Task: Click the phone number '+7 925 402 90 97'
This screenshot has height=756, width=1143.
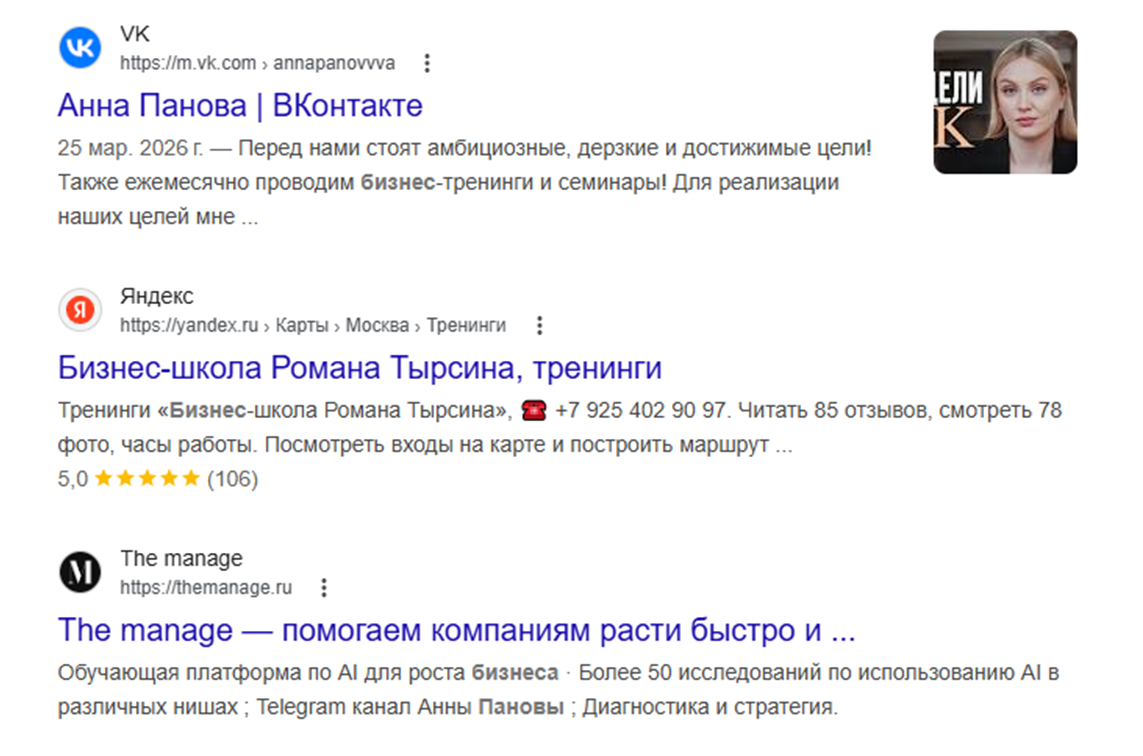Action: point(640,410)
